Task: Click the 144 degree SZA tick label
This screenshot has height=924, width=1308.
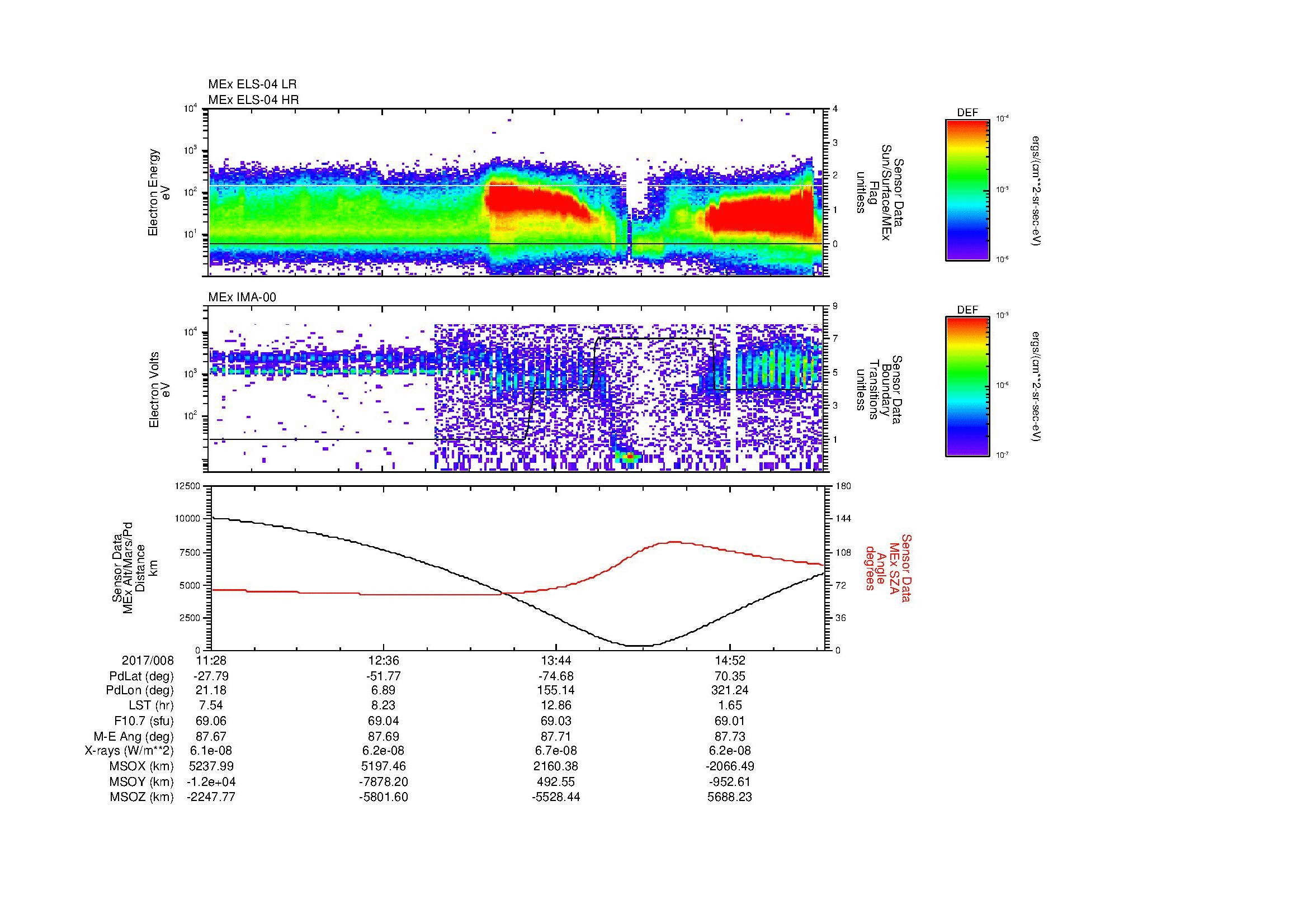Action: pos(843,519)
